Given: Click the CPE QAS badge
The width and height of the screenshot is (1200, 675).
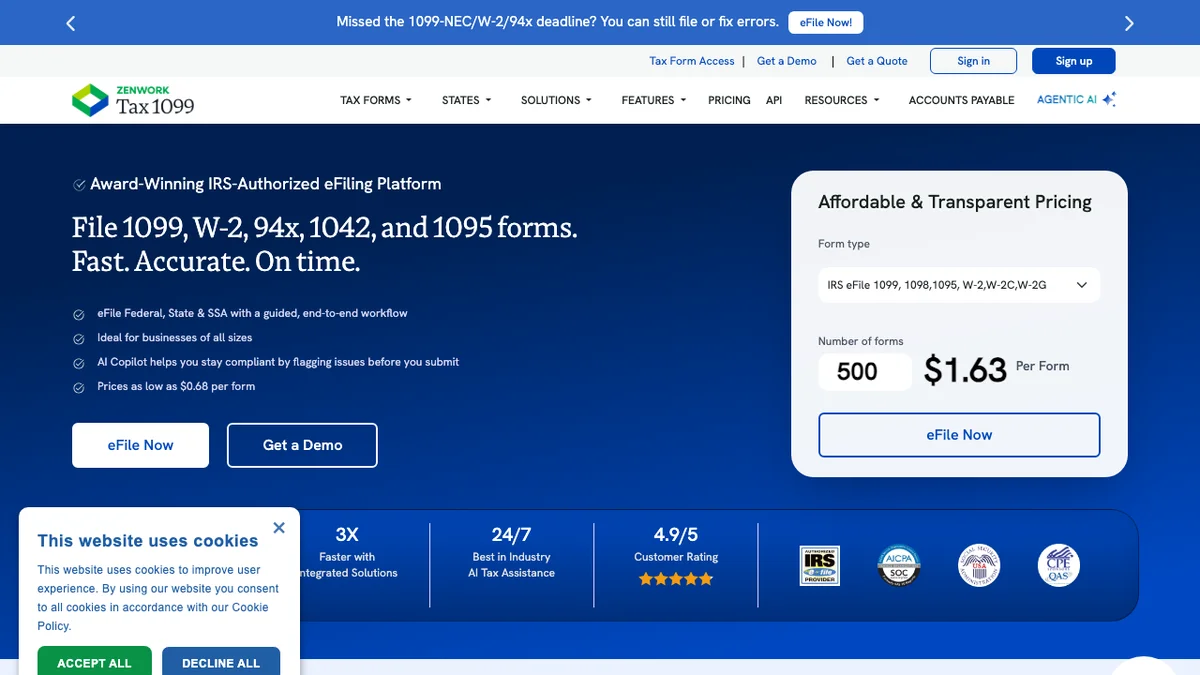Looking at the screenshot, I should [1059, 565].
